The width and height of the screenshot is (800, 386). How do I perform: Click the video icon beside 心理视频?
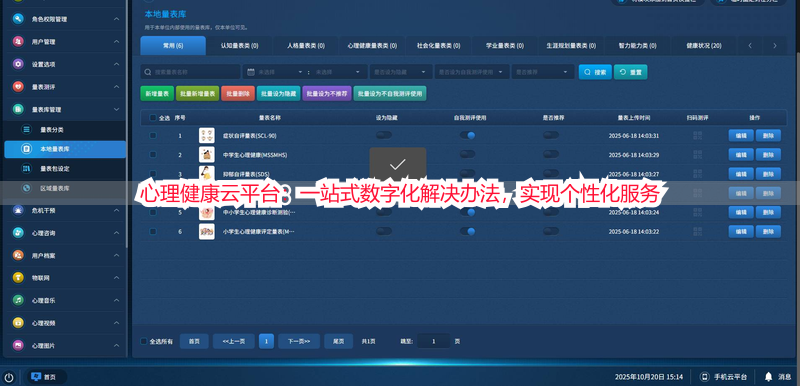click(18, 322)
